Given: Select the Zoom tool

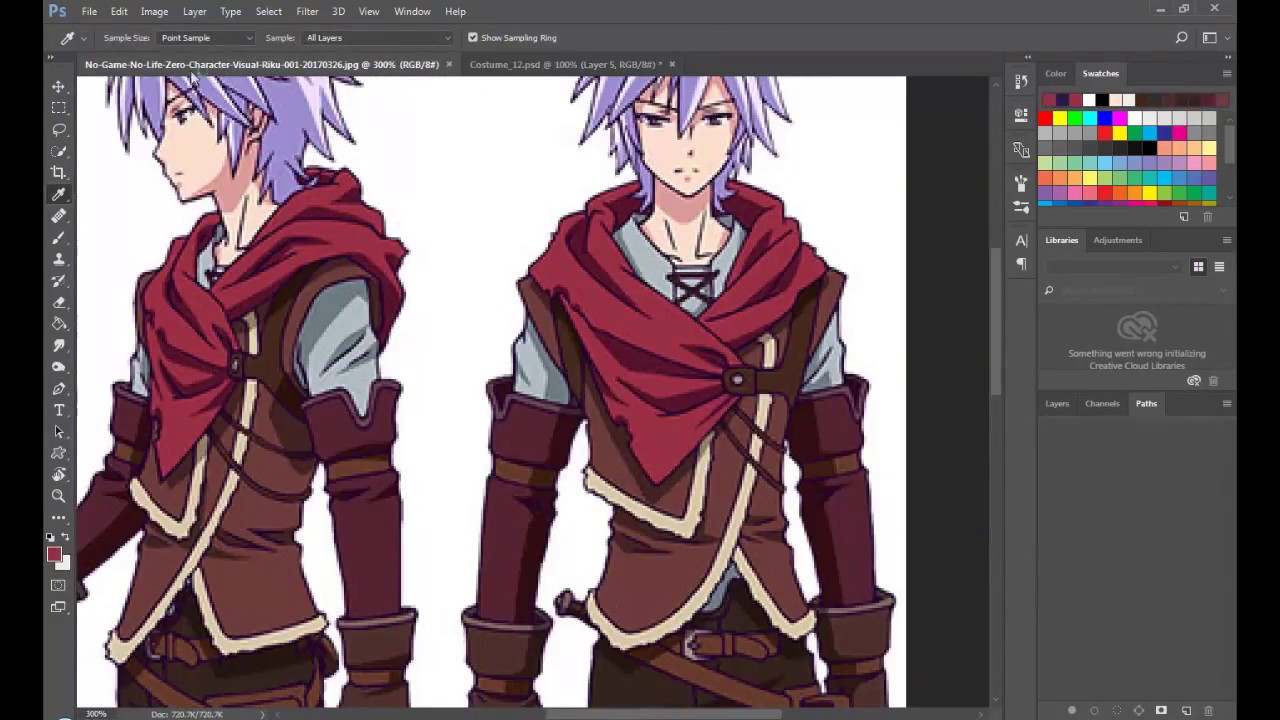Looking at the screenshot, I should click(59, 496).
